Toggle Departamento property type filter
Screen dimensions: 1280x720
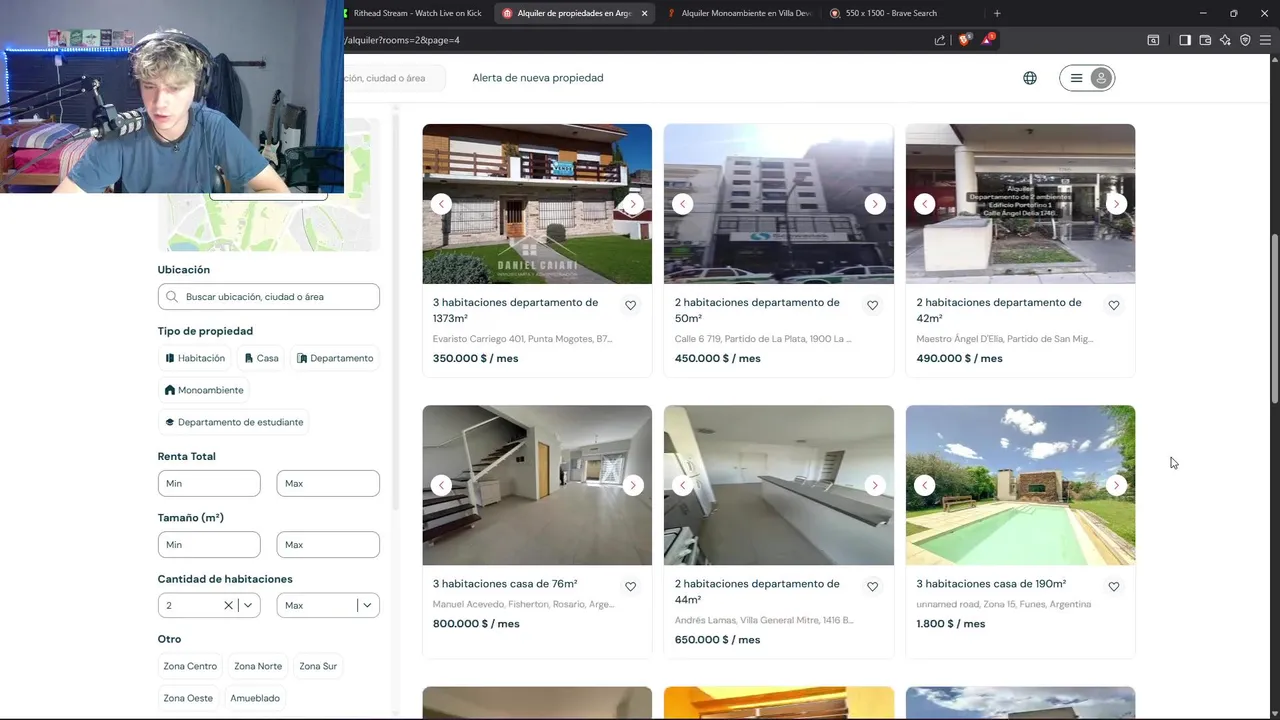[x=335, y=358]
